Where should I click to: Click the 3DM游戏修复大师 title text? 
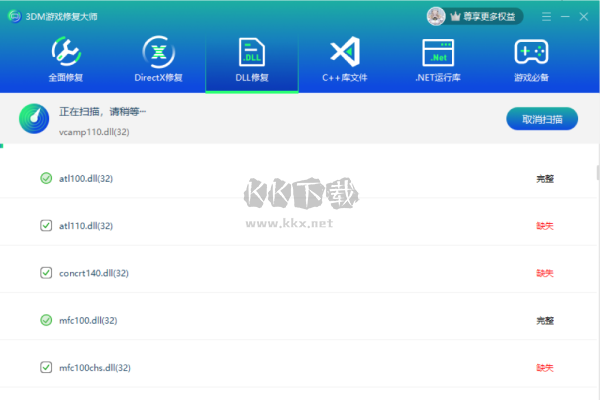coord(61,16)
